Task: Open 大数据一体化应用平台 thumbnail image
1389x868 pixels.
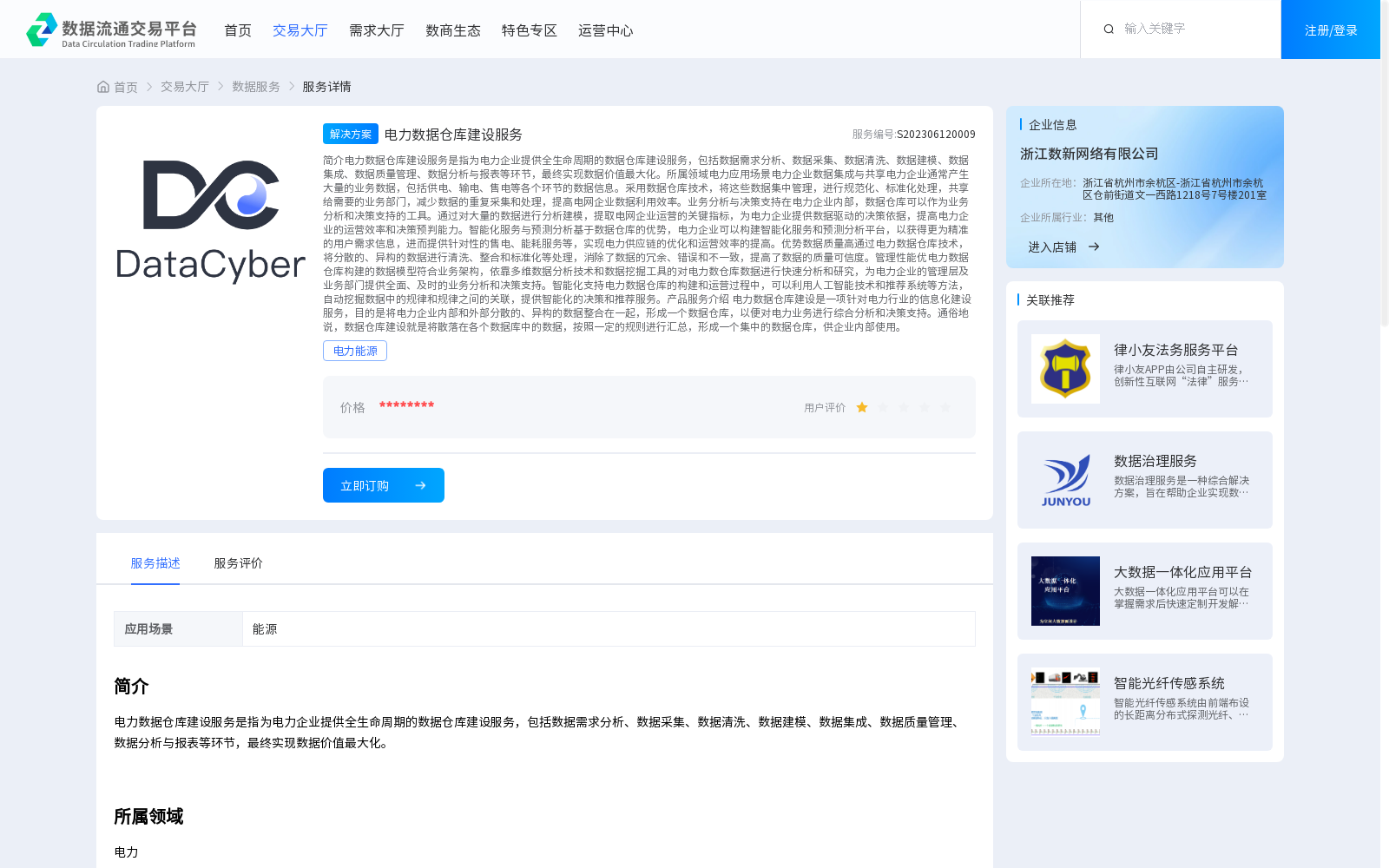Action: pos(1065,591)
